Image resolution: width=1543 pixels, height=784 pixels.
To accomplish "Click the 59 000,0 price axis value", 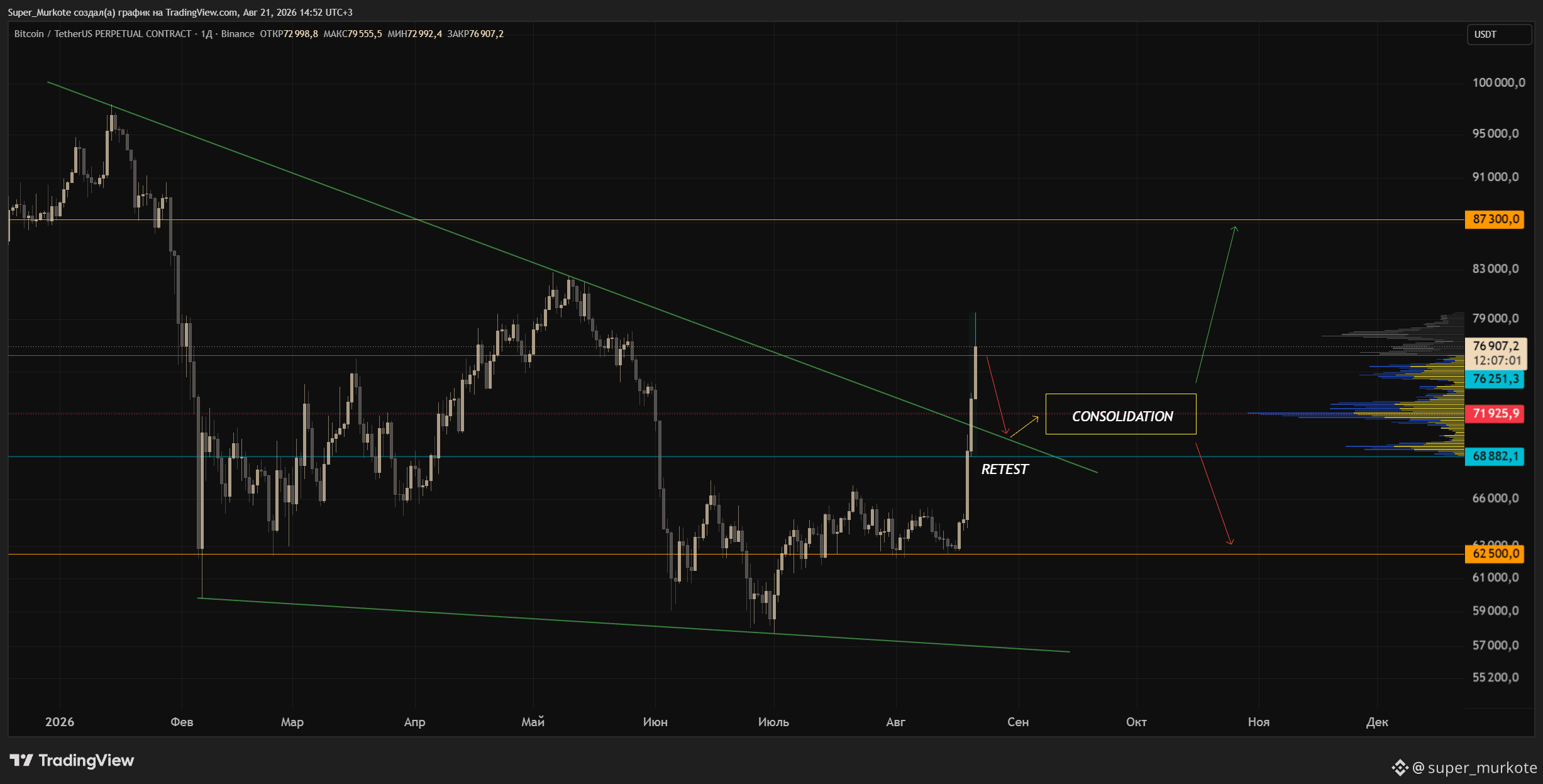I will (1495, 611).
